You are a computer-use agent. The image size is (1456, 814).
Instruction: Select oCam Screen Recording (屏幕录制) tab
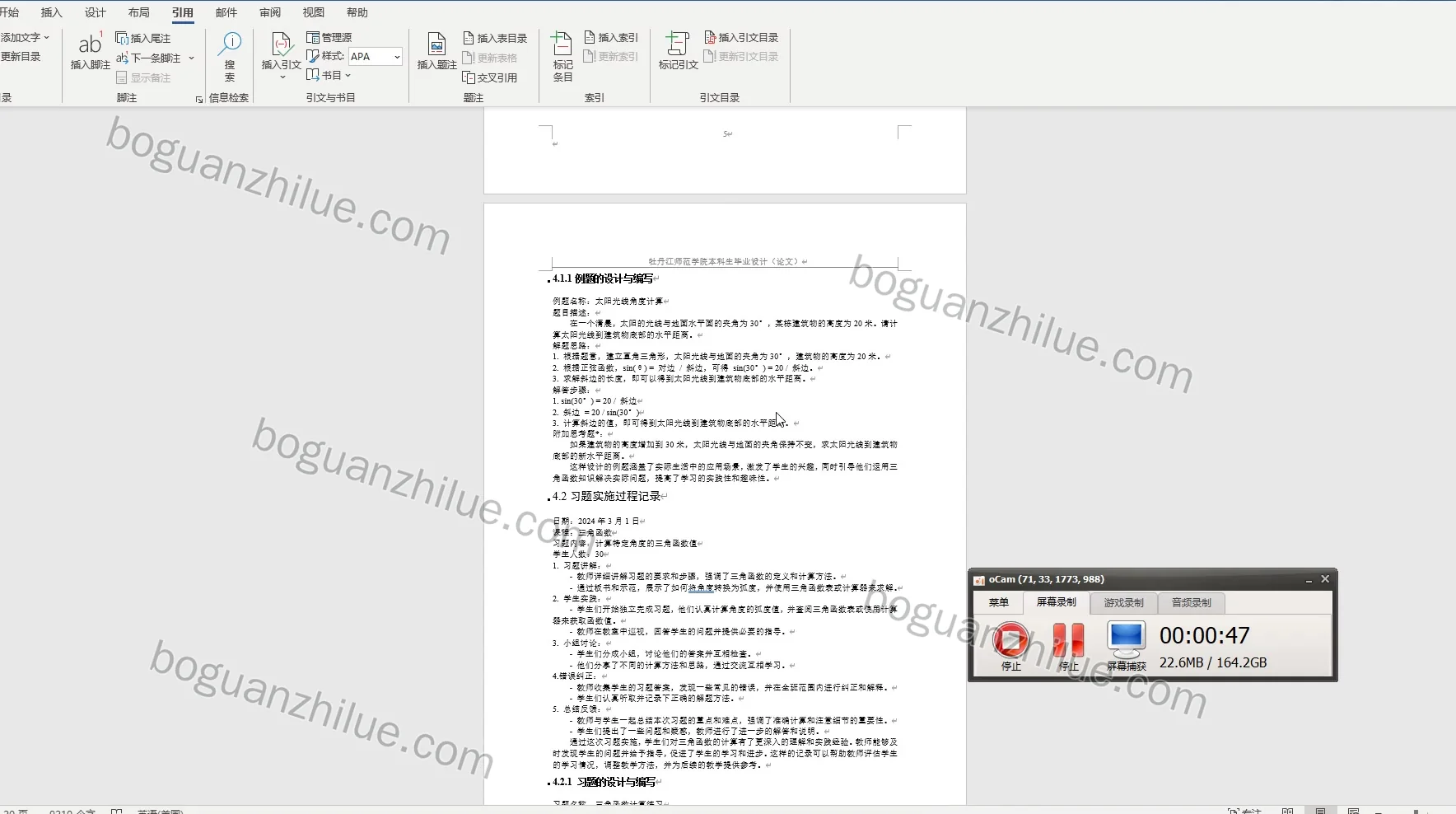point(1057,602)
